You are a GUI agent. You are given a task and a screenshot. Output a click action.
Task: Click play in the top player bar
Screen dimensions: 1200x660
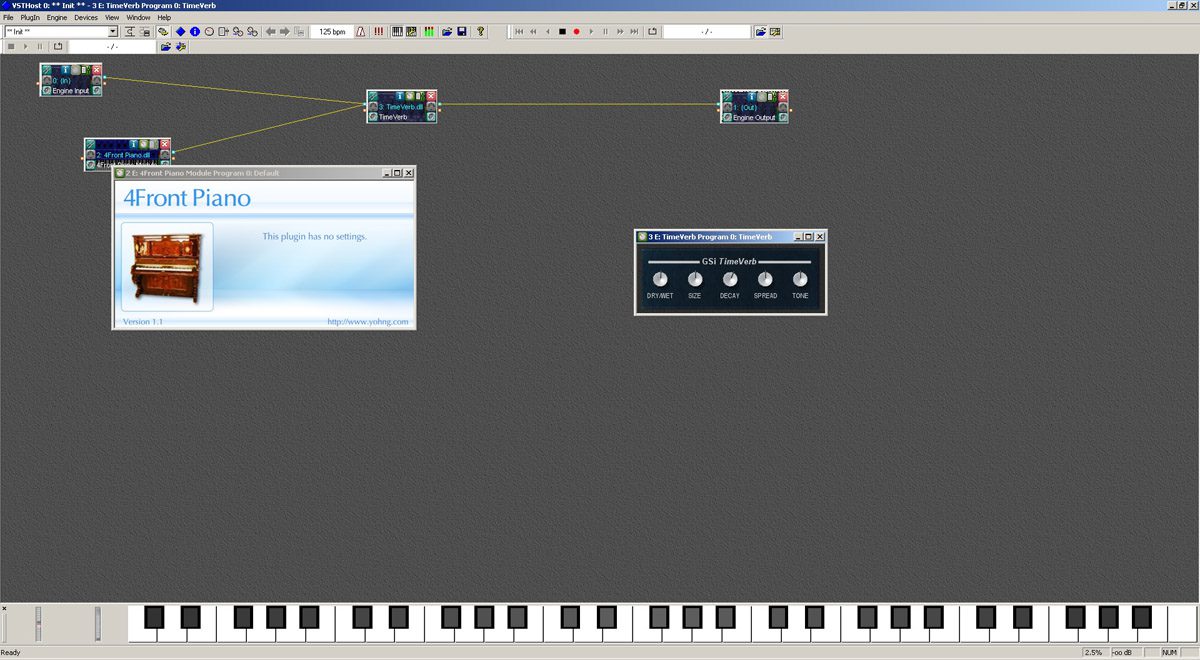coord(591,32)
